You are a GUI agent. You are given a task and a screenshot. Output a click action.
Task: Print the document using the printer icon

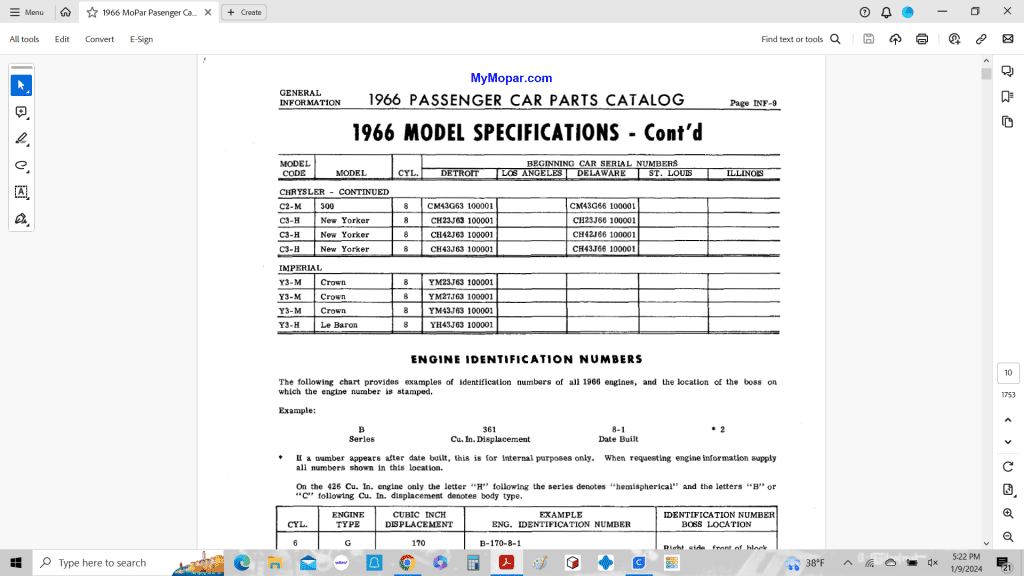tap(922, 39)
